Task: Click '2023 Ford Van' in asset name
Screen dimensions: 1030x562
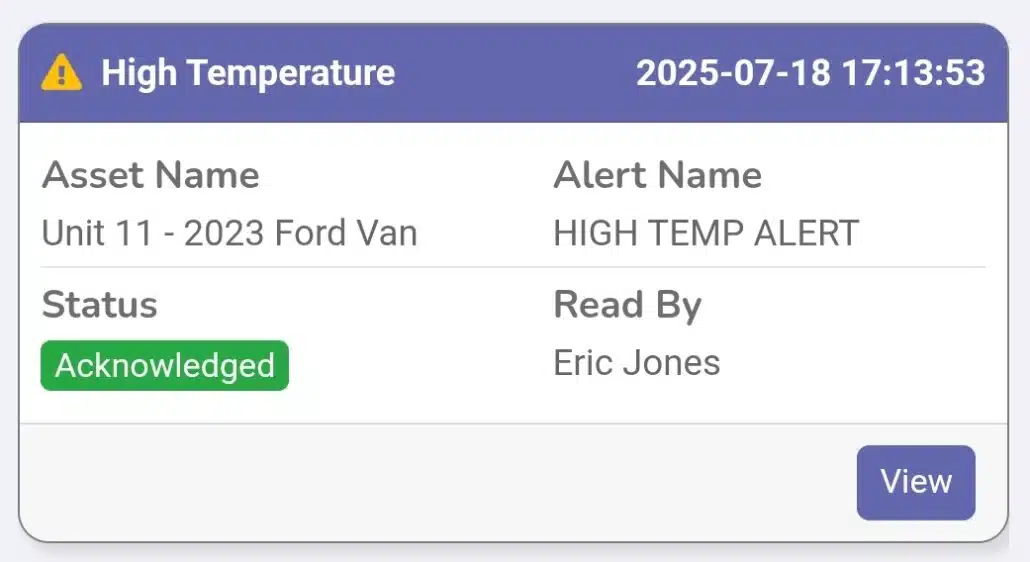Action: tap(300, 233)
